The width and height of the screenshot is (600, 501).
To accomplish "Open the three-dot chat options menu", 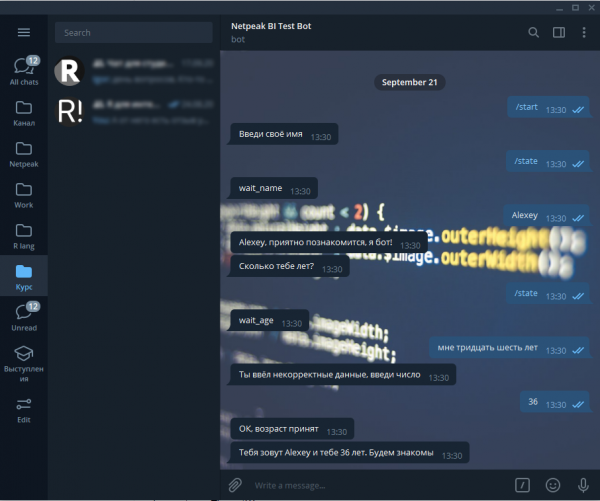I will click(583, 33).
